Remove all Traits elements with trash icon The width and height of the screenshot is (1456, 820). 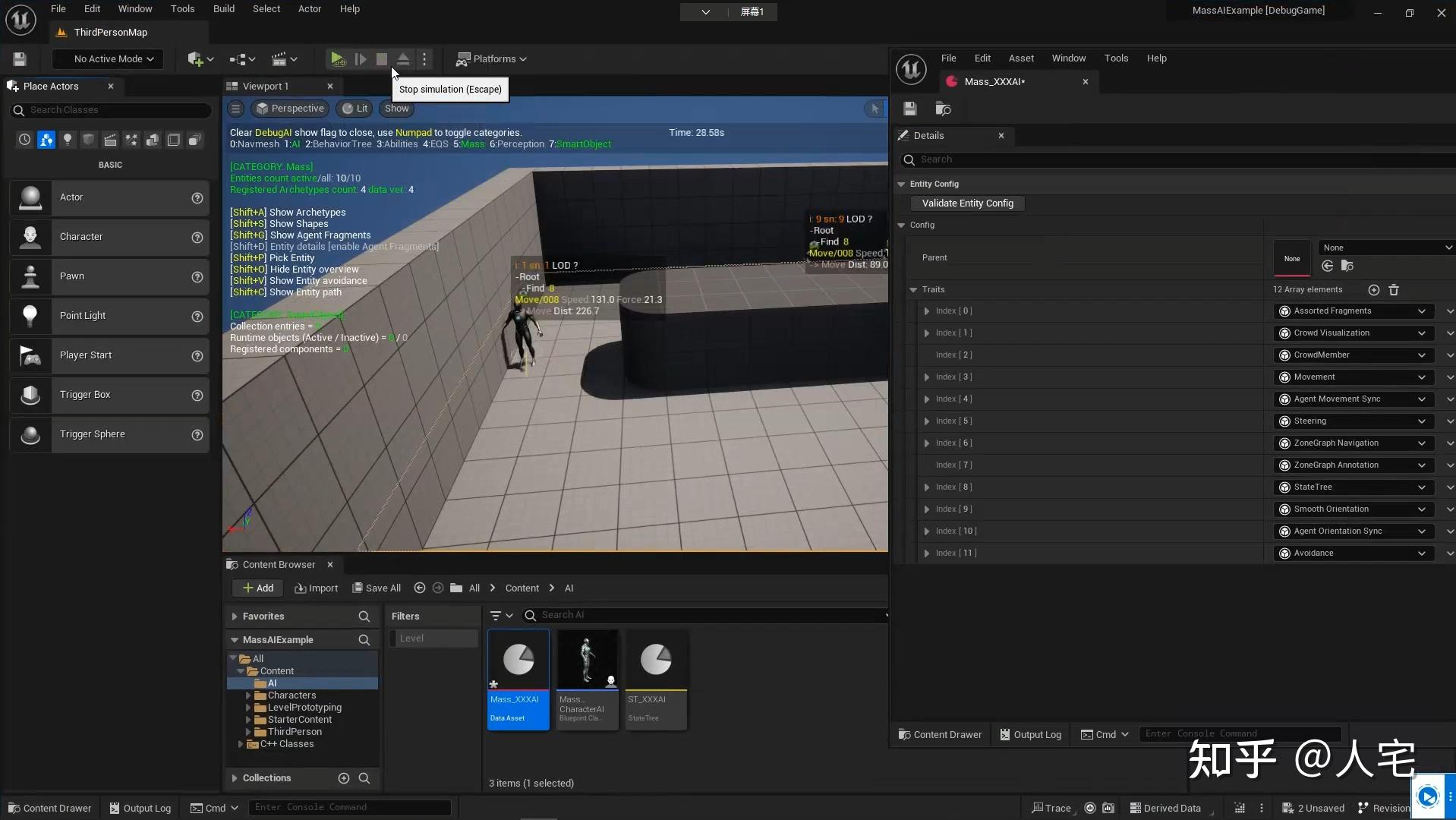[x=1394, y=290]
